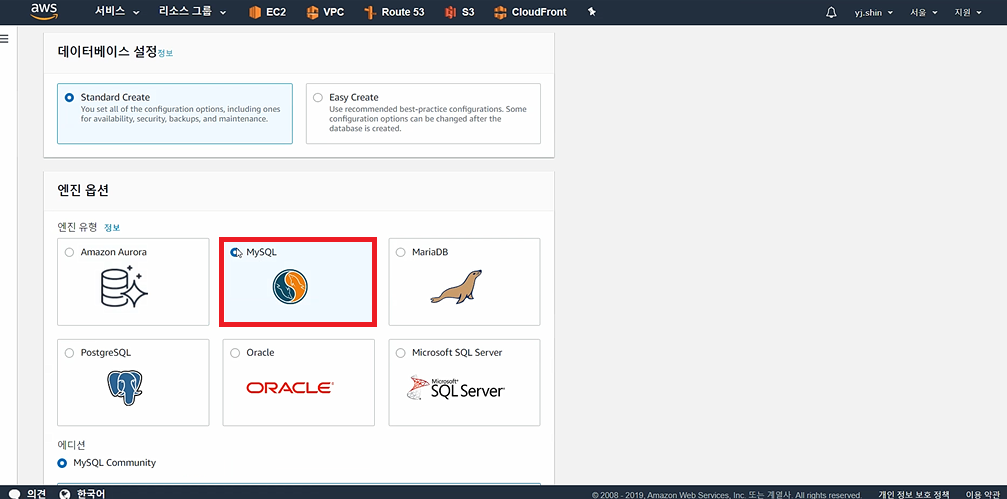Click the Oracle logo
This screenshot has height=499, width=1007.
click(x=290, y=387)
